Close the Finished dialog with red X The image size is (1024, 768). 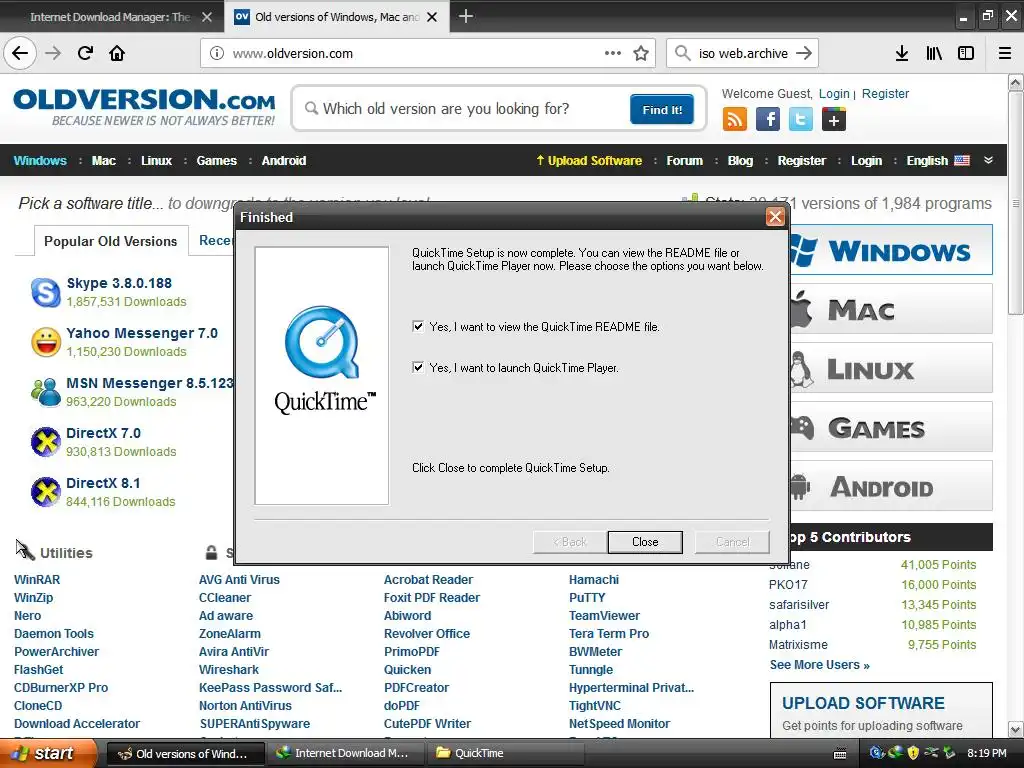point(775,217)
